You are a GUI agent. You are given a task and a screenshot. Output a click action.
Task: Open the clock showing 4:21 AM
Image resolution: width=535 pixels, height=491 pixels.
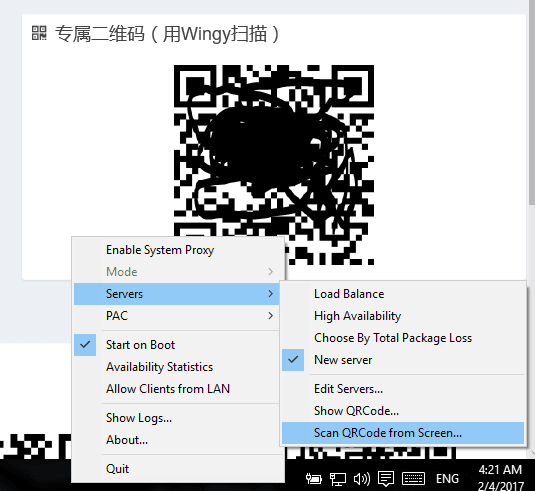click(x=500, y=478)
